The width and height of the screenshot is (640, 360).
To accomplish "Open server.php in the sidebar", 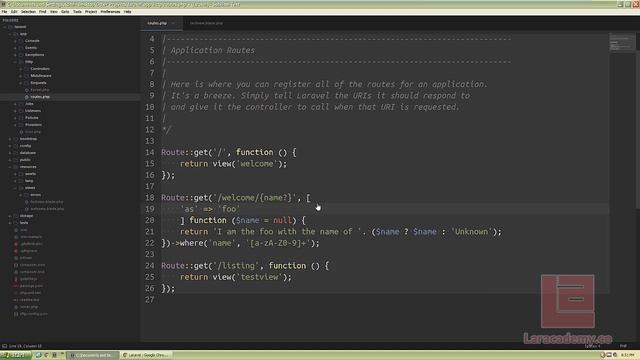I will point(29,307).
